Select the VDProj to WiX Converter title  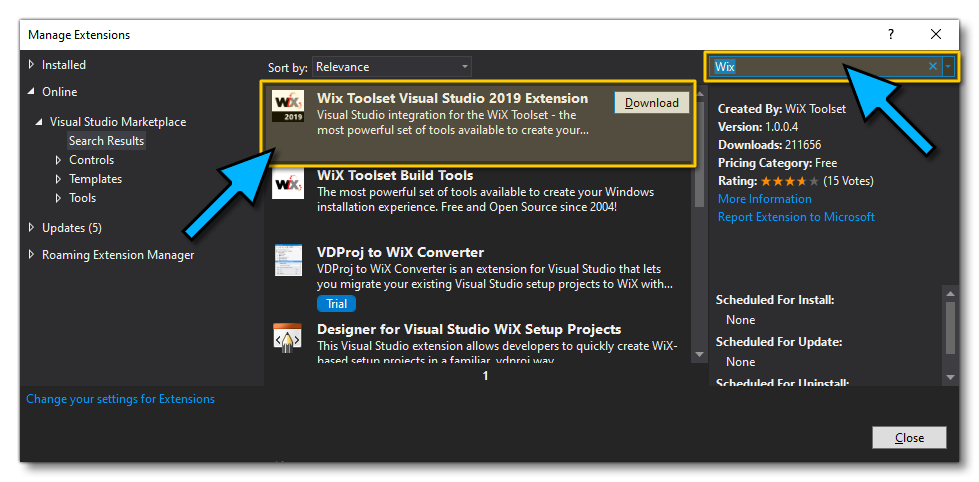pyautogui.click(x=401, y=252)
